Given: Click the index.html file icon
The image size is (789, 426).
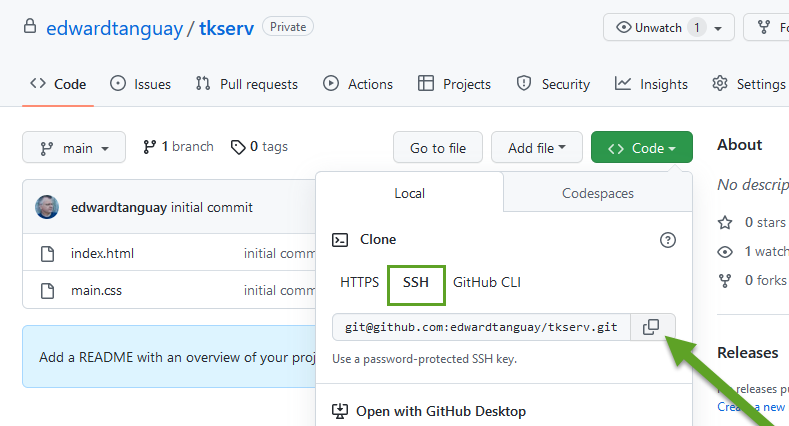Looking at the screenshot, I should 46,253.
